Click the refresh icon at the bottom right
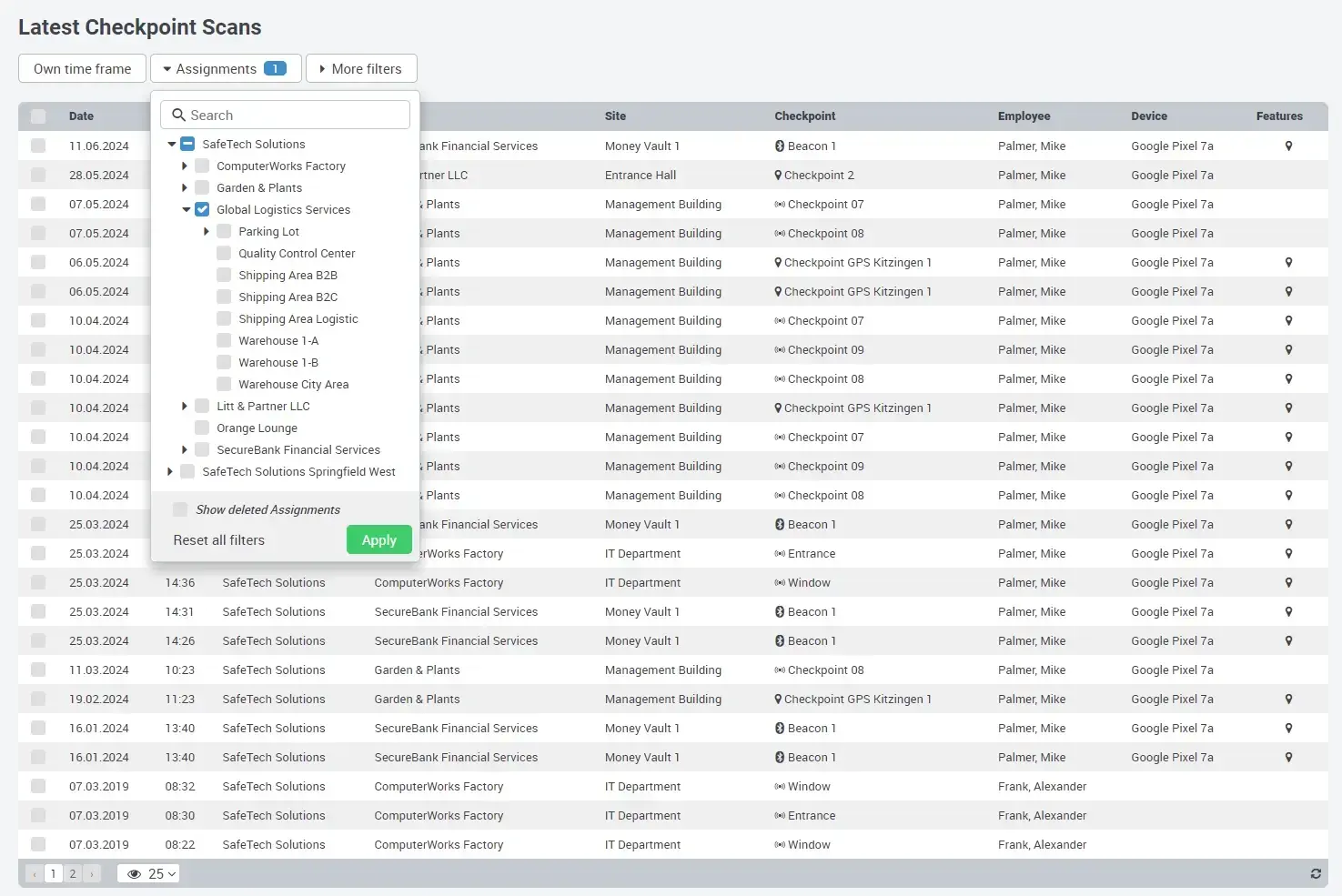The width and height of the screenshot is (1342, 896). (x=1316, y=873)
